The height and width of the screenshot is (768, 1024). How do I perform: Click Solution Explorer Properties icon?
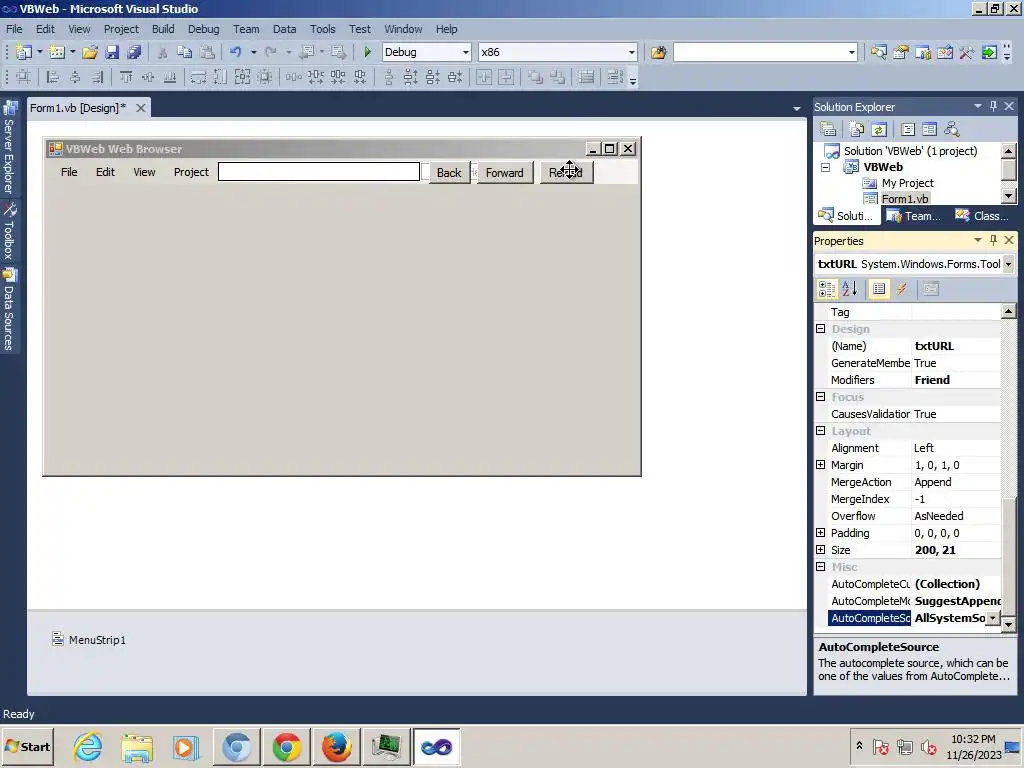(x=828, y=129)
